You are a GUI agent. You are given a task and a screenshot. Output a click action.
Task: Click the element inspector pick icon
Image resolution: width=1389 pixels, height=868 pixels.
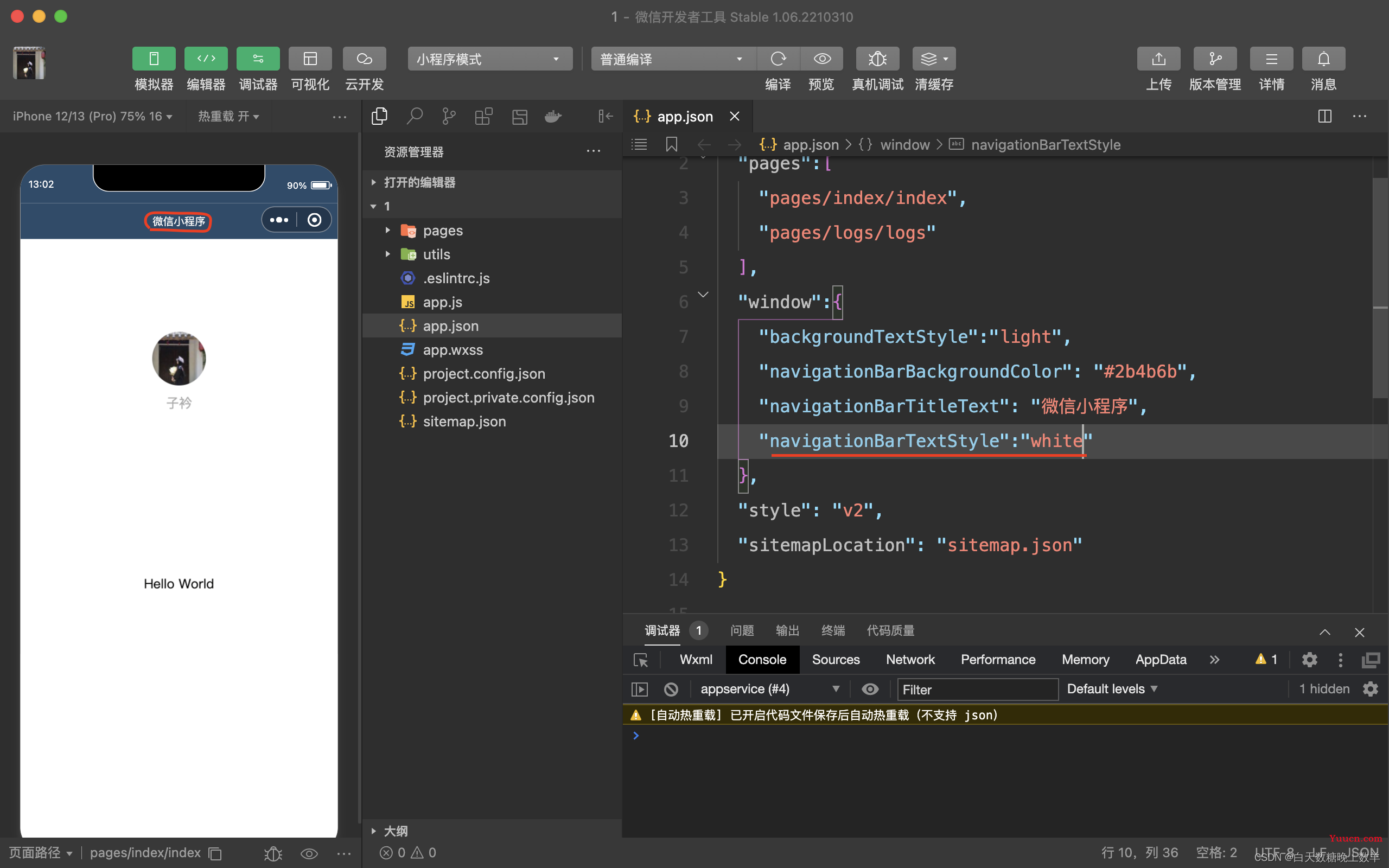pyautogui.click(x=641, y=660)
